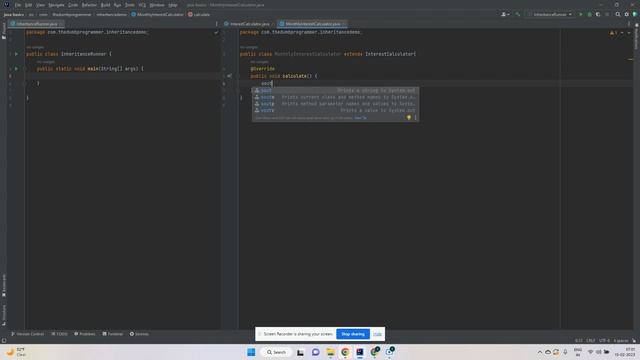Open IntelliJ IDEA taskbar icon

[360, 352]
